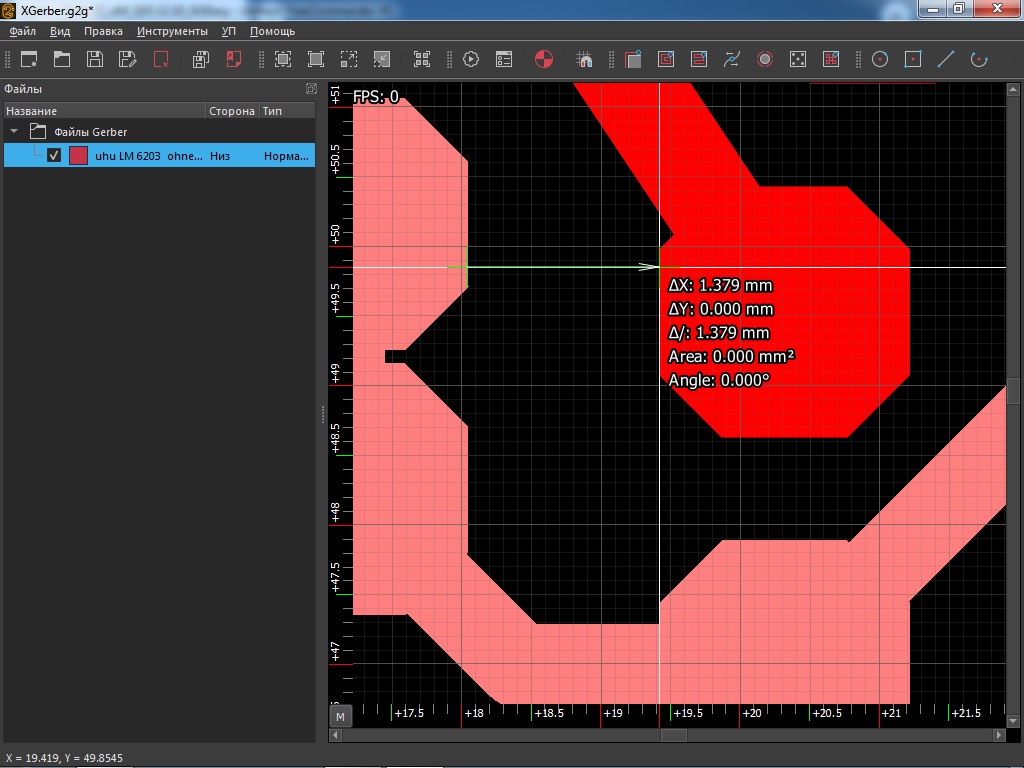
Task: Click the fit-to-frame zoom icon
Action: click(316, 59)
